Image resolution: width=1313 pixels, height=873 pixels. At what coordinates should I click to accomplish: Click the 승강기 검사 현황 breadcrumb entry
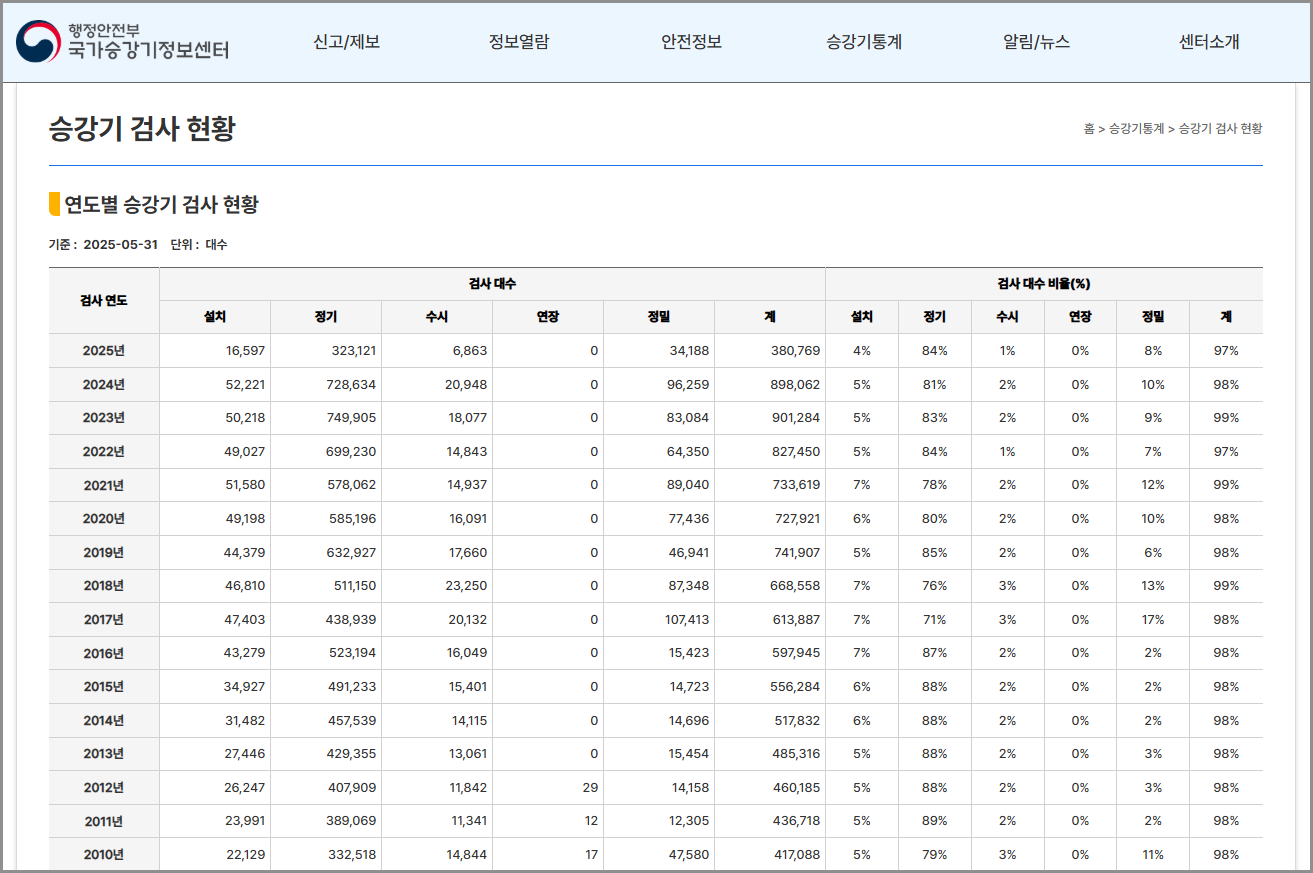pyautogui.click(x=1220, y=128)
